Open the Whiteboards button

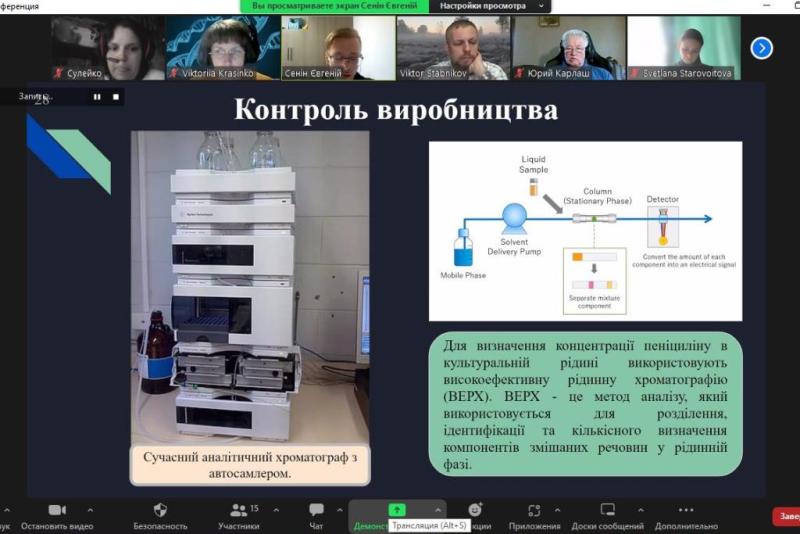(x=607, y=516)
